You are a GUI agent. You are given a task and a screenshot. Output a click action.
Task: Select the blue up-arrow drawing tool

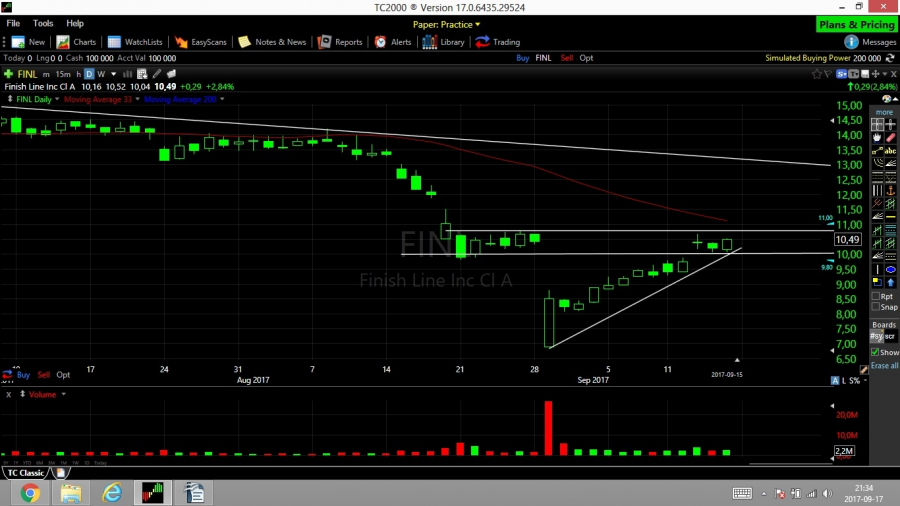coord(890,282)
